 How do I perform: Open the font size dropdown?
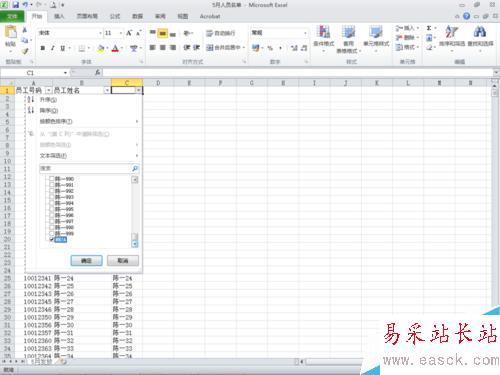point(121,33)
